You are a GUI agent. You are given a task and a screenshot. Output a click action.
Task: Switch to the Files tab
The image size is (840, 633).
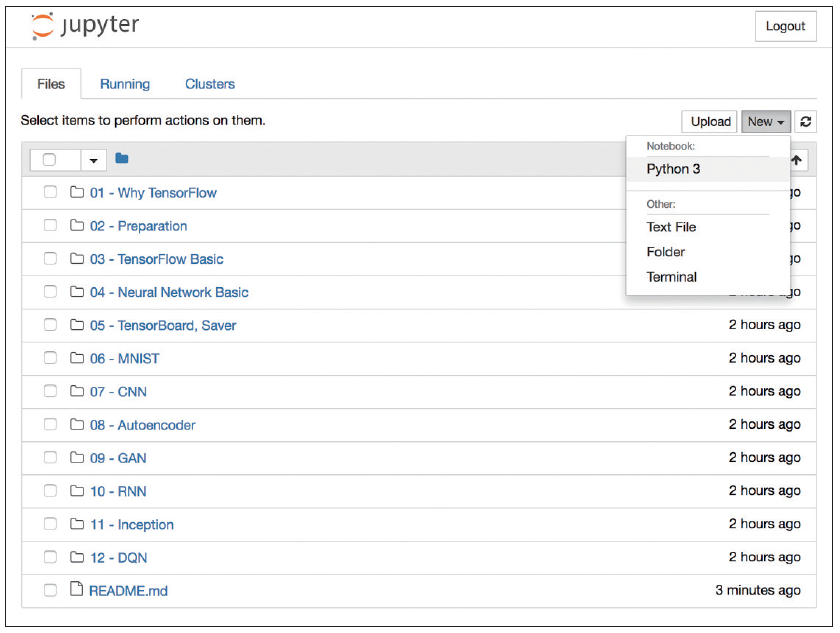51,84
